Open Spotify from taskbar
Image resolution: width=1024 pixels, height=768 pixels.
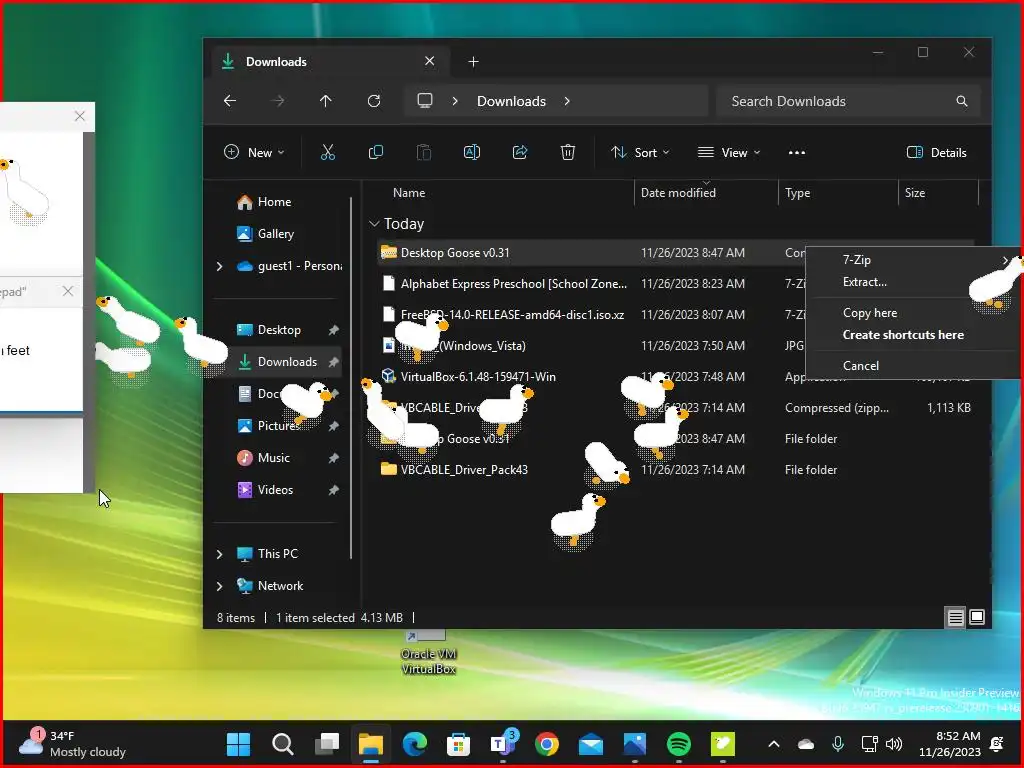[x=679, y=744]
